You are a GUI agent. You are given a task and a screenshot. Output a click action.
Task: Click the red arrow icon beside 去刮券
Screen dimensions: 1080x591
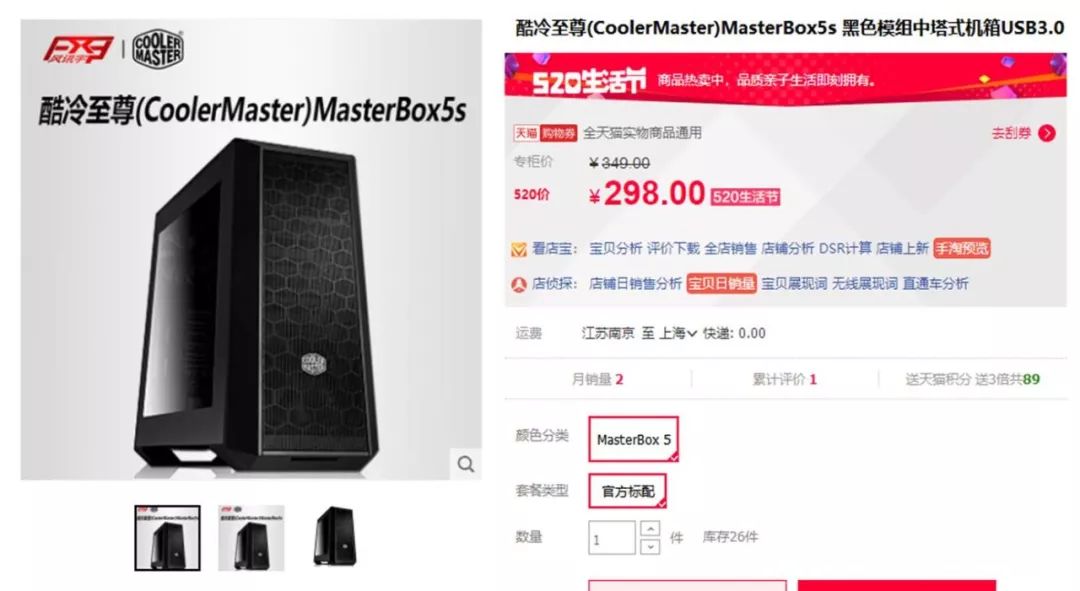(x=1047, y=133)
